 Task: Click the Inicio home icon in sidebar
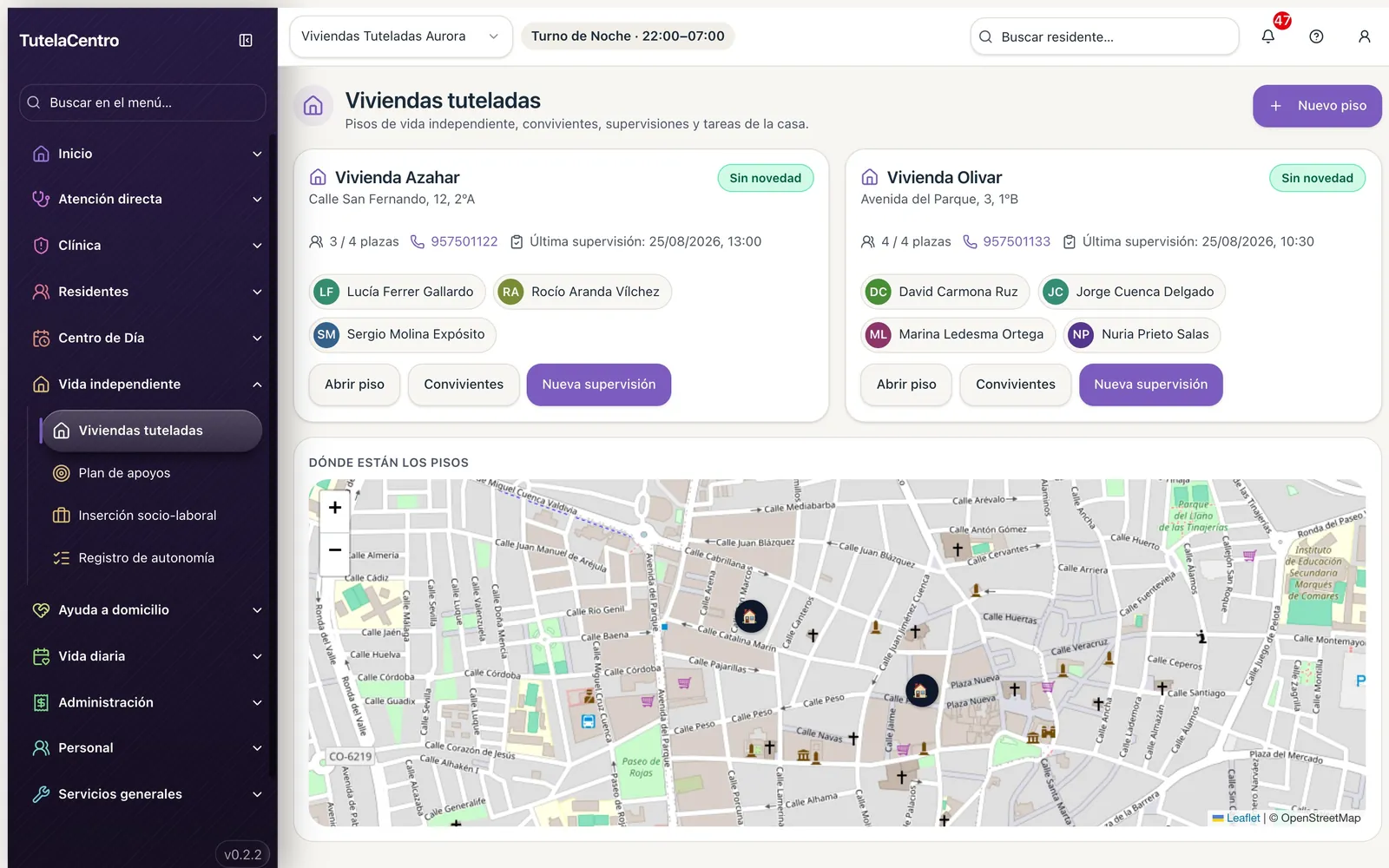(41, 154)
